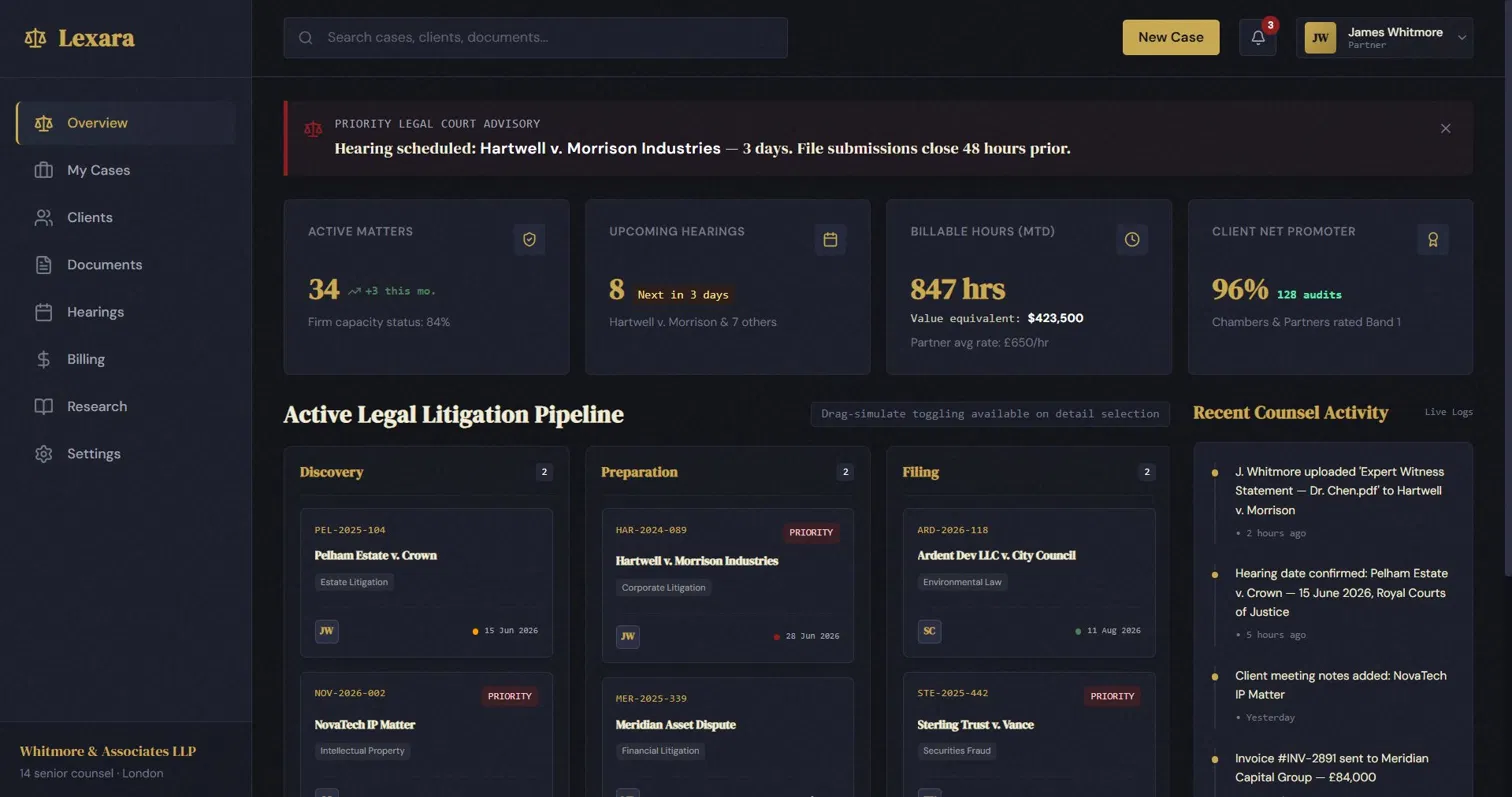Click the Discovery column count badge
1512x797 pixels.
(544, 472)
